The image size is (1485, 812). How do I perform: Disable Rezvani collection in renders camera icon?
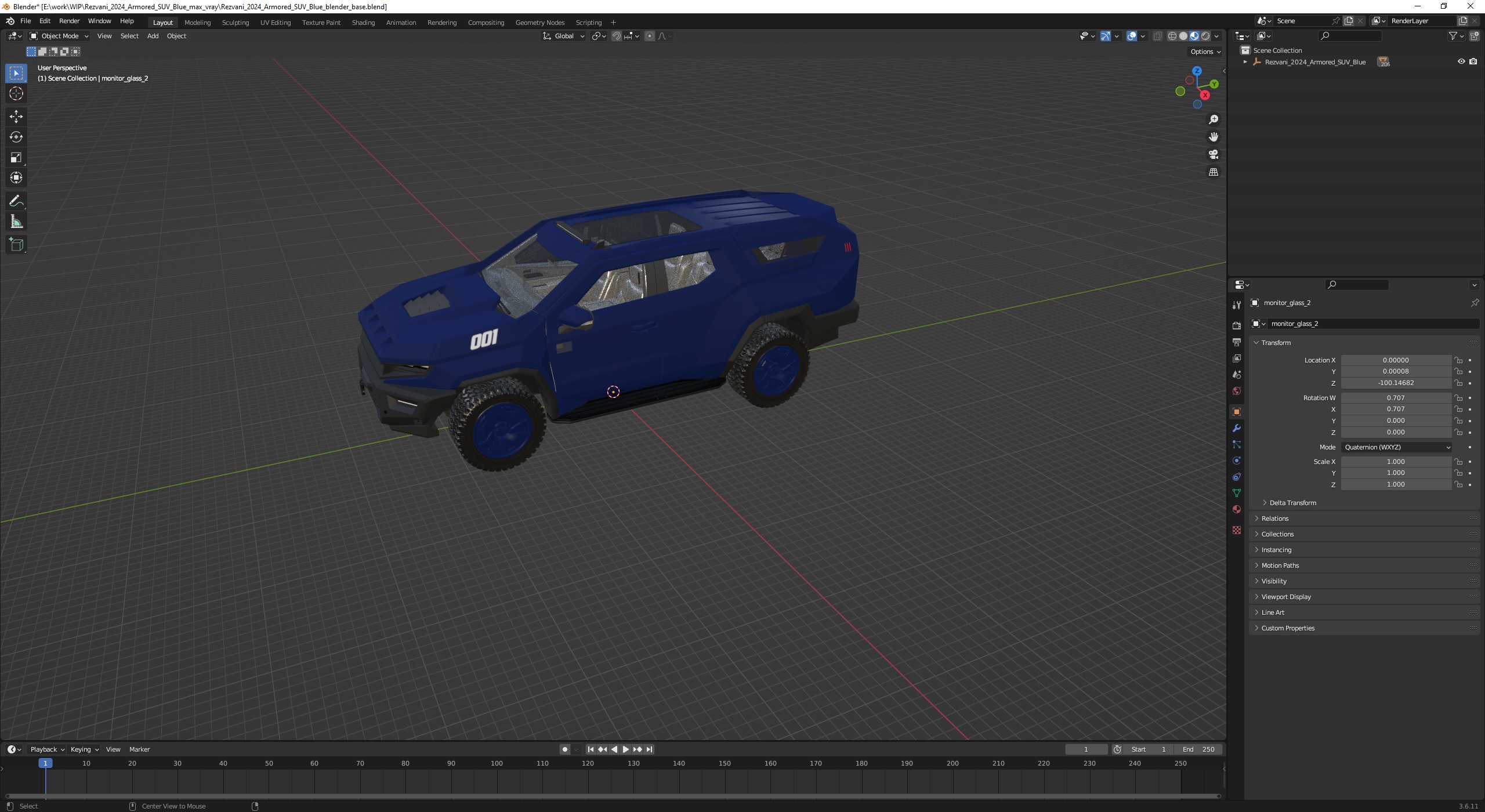click(1473, 61)
